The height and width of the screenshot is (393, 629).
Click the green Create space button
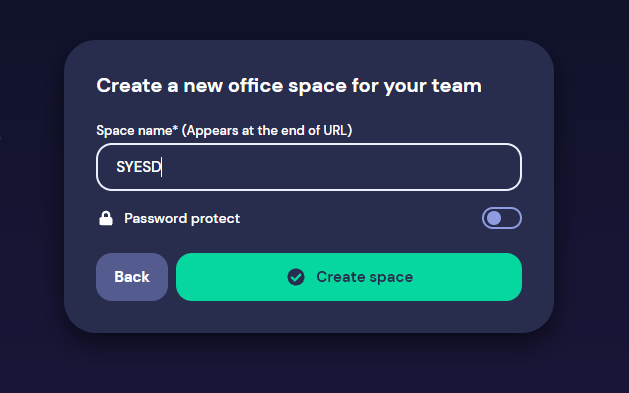[x=349, y=277]
